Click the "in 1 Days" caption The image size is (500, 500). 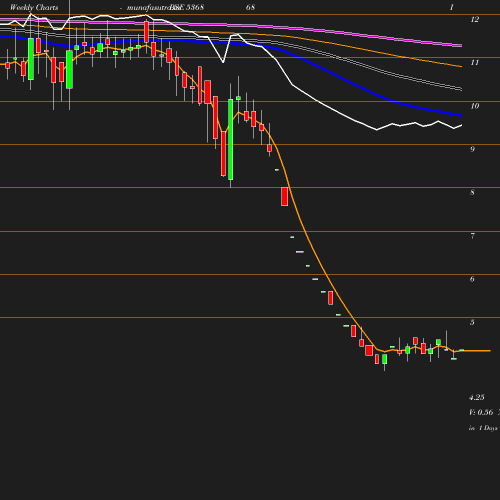click(x=483, y=428)
